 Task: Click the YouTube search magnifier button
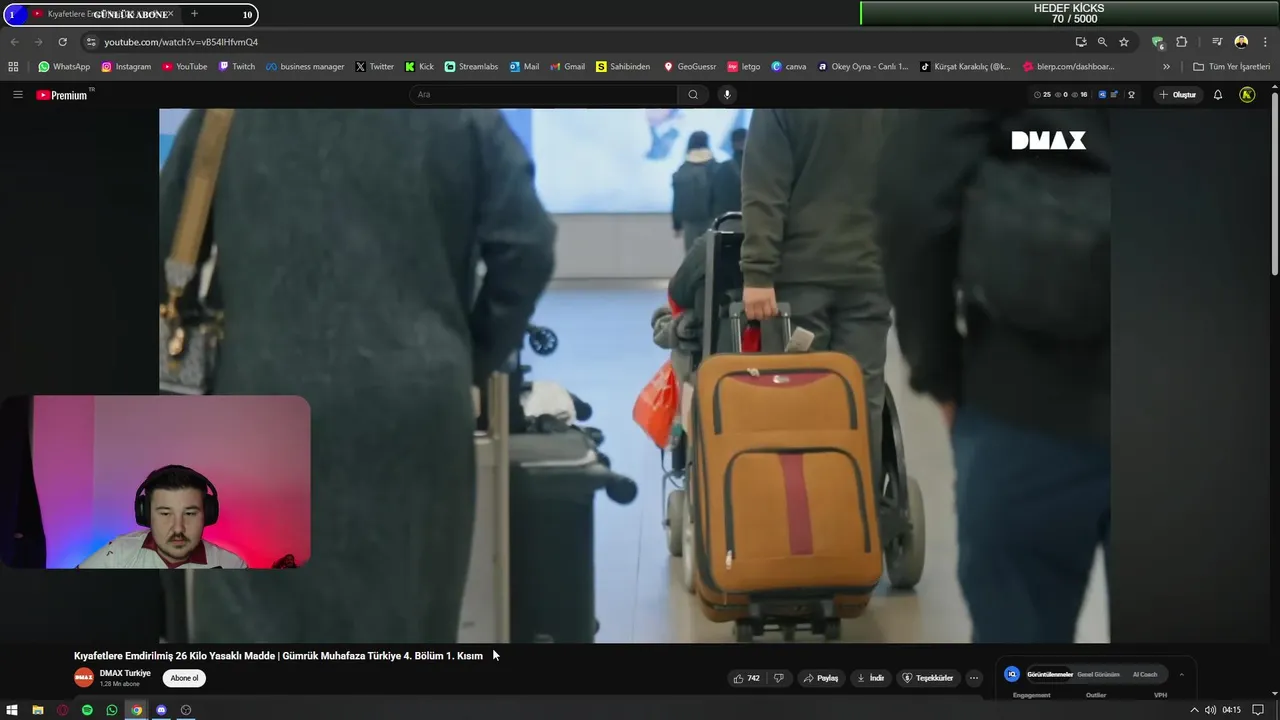point(693,95)
